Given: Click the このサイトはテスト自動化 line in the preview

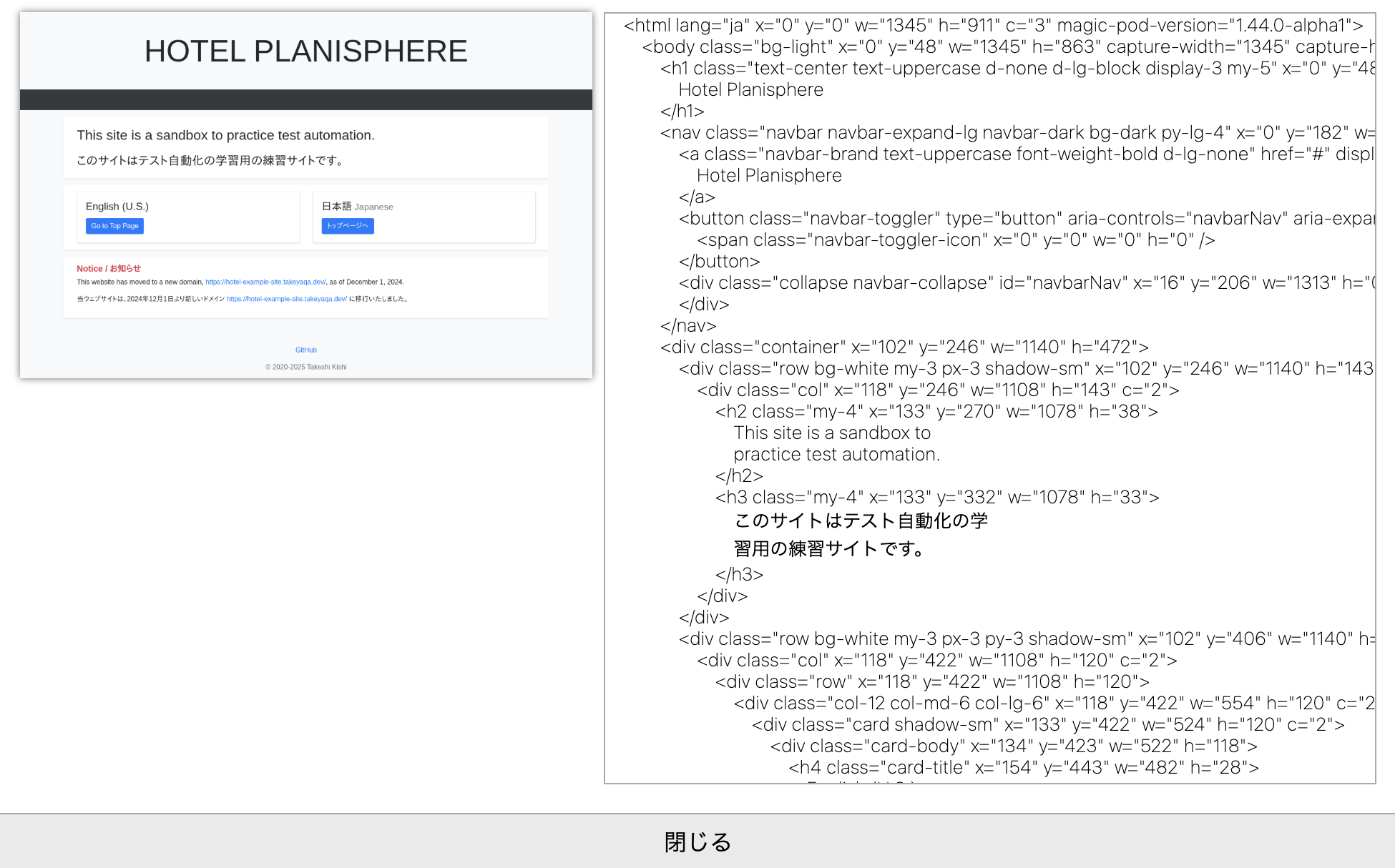Looking at the screenshot, I should pyautogui.click(x=212, y=160).
